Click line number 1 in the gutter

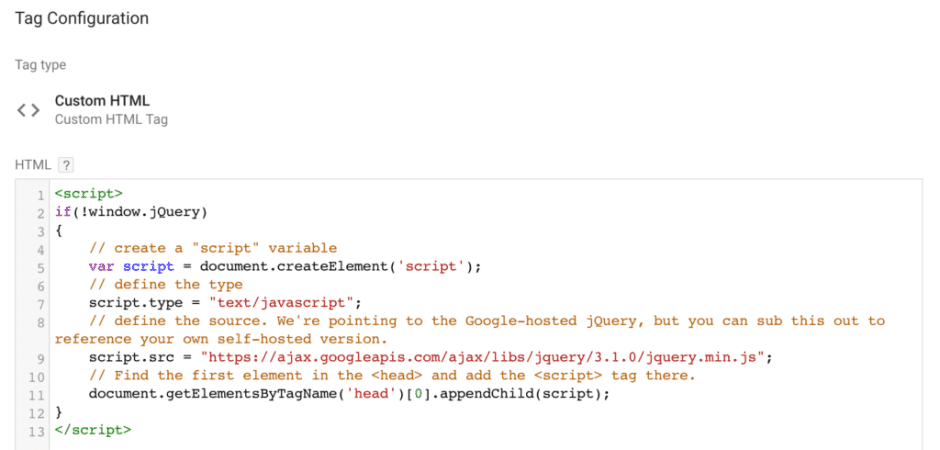(x=40, y=194)
